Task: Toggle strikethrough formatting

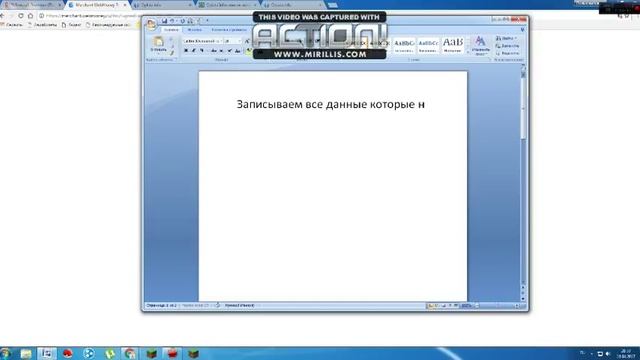Action: click(213, 51)
